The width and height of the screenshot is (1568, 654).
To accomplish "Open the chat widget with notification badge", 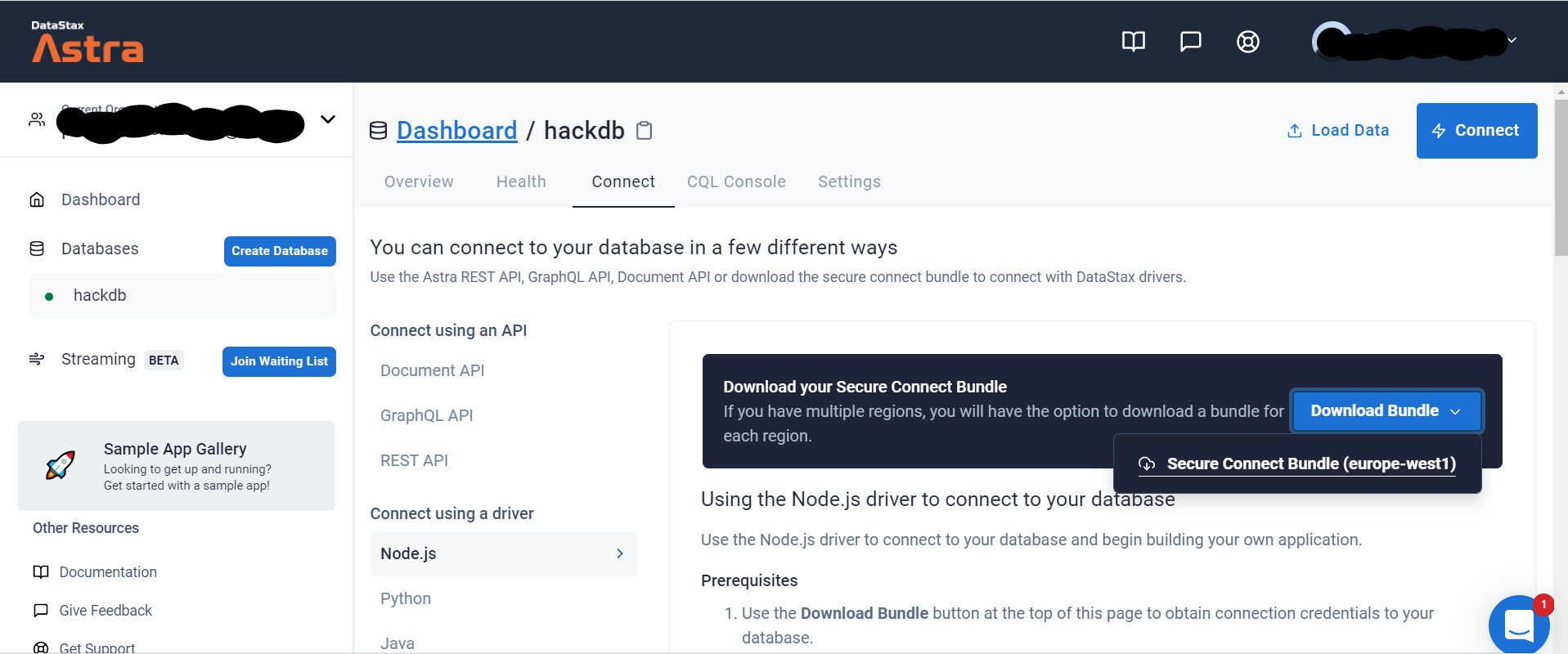I will coord(1519,625).
